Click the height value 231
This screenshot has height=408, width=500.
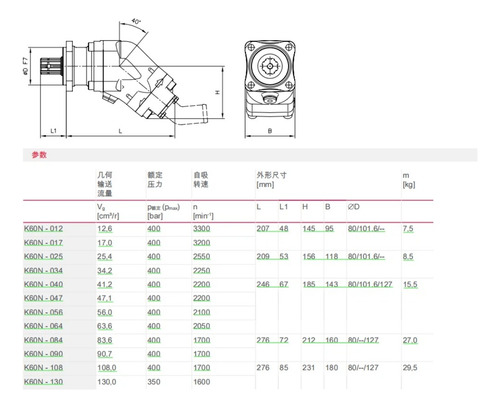pyautogui.click(x=309, y=368)
